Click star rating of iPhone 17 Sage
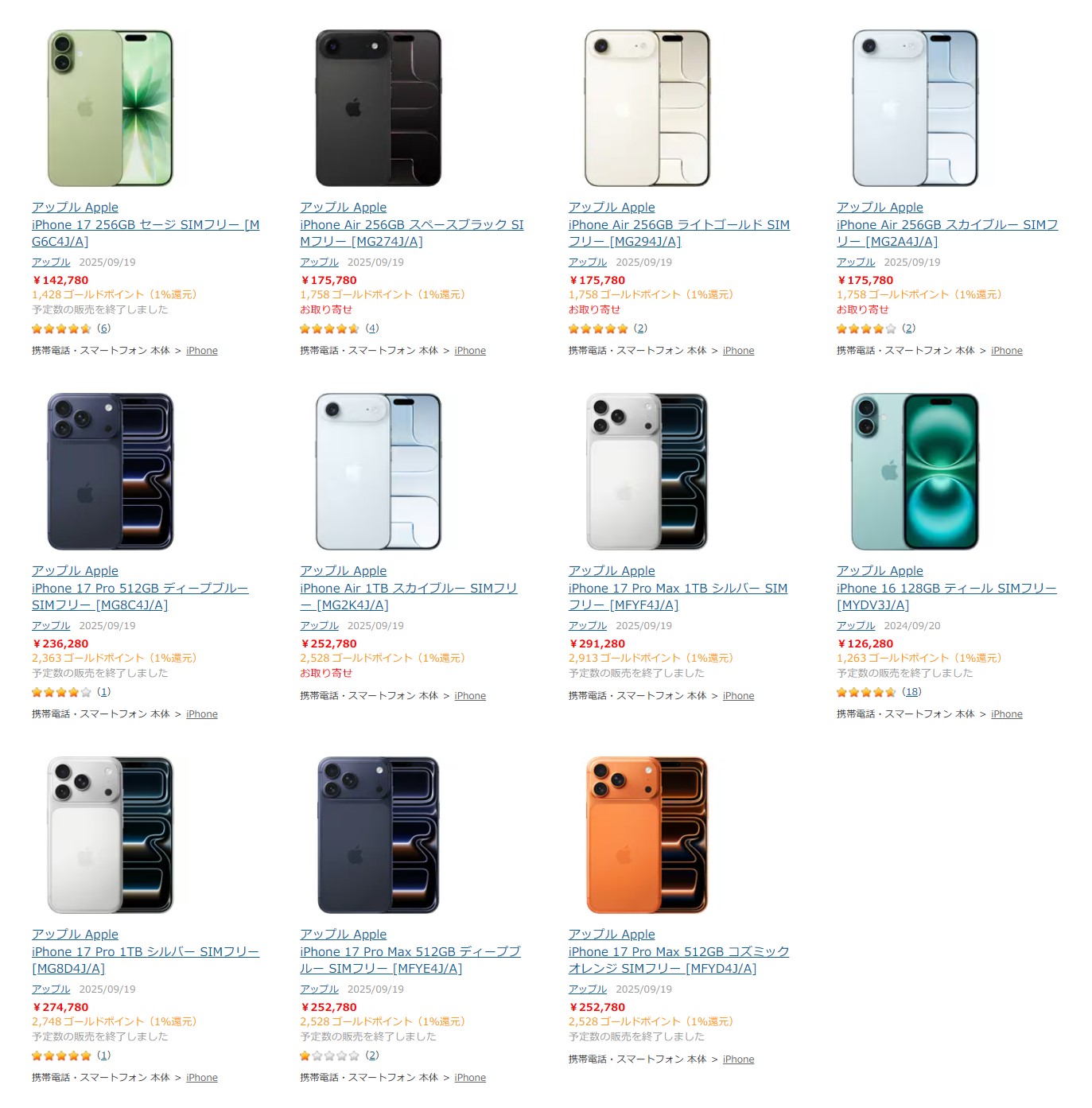The height and width of the screenshot is (1108, 1092). [x=61, y=329]
